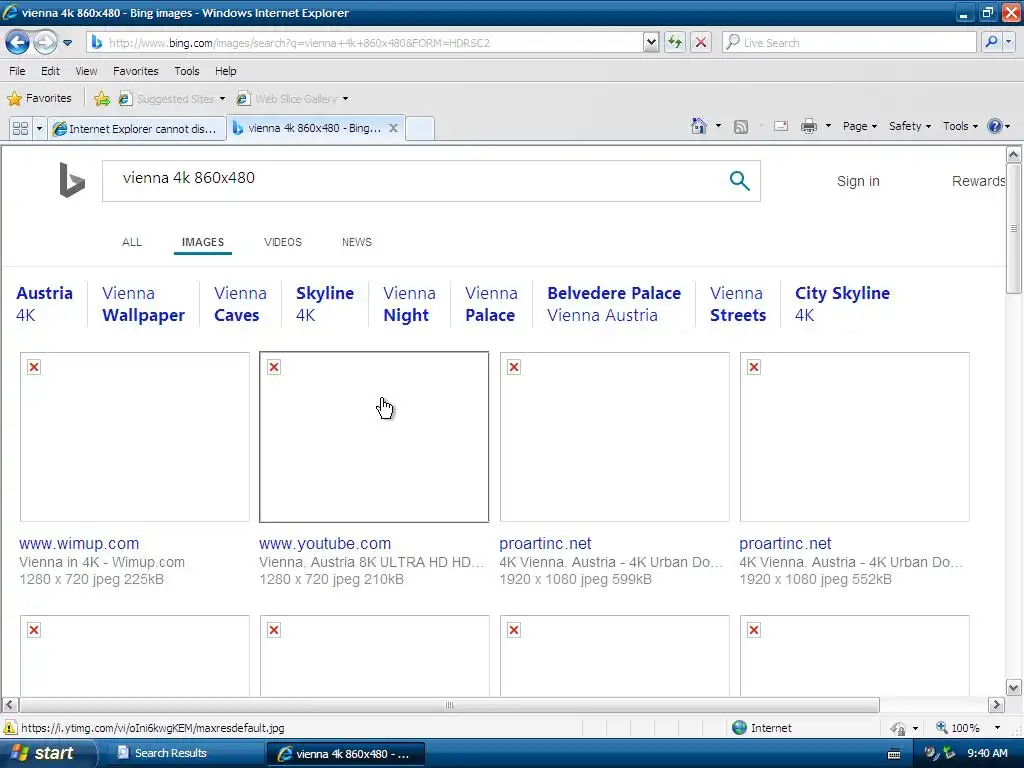The width and height of the screenshot is (1024, 768).
Task: Click the address bar URL field
Action: tap(364, 43)
